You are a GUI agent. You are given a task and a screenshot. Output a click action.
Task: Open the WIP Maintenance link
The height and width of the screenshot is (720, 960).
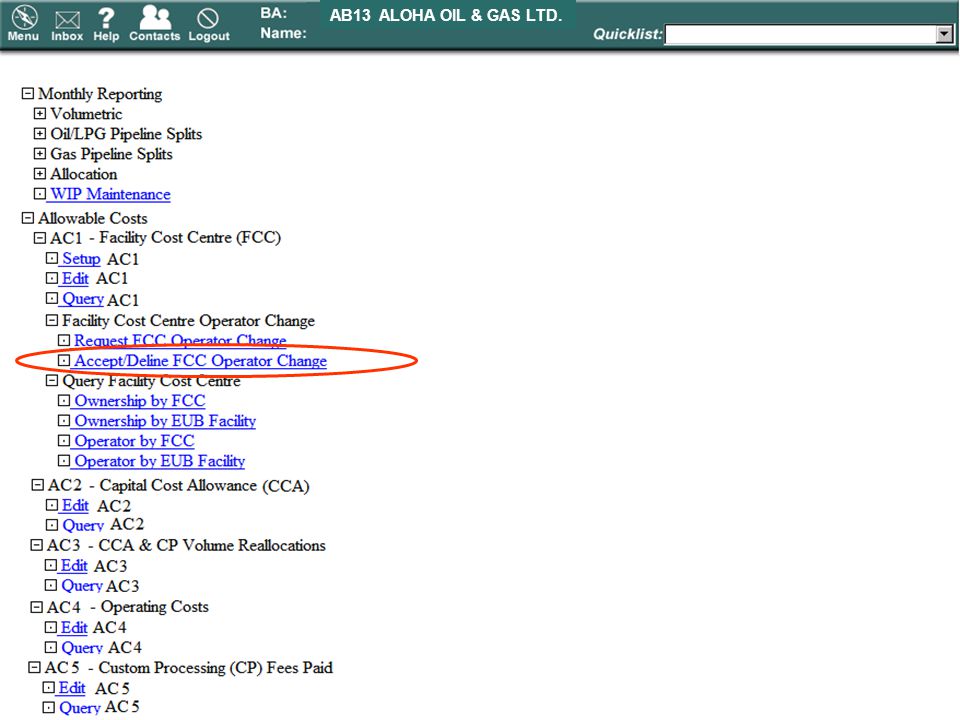click(x=110, y=194)
